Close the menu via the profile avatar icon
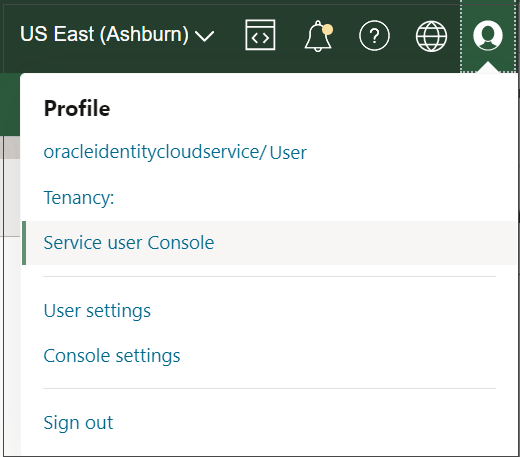Screen dimensions: 520x457 488,35
